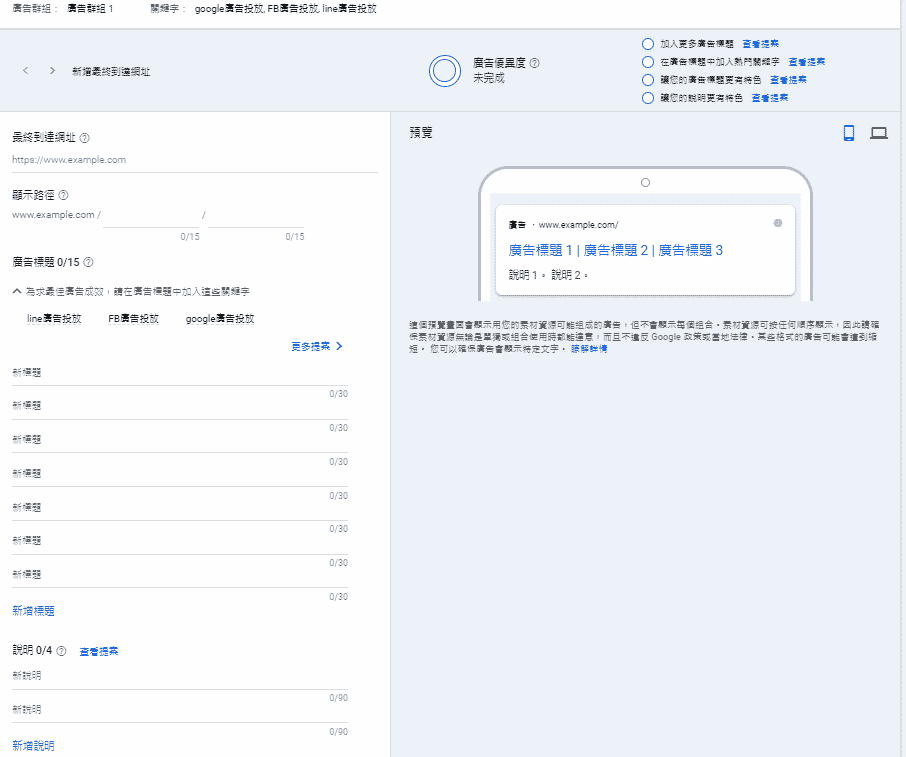Open help icon beside 說明 0/4
906x757 pixels.
pyautogui.click(x=61, y=651)
